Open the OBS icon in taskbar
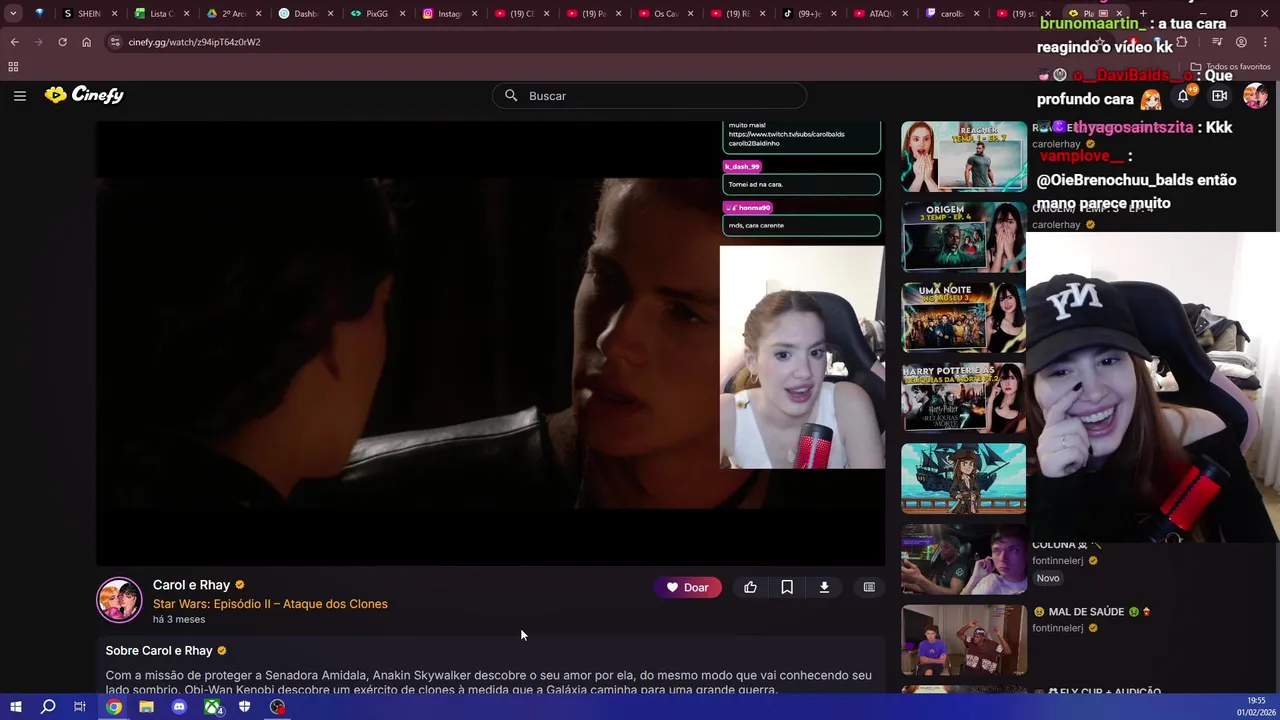1280x720 pixels. tap(278, 707)
